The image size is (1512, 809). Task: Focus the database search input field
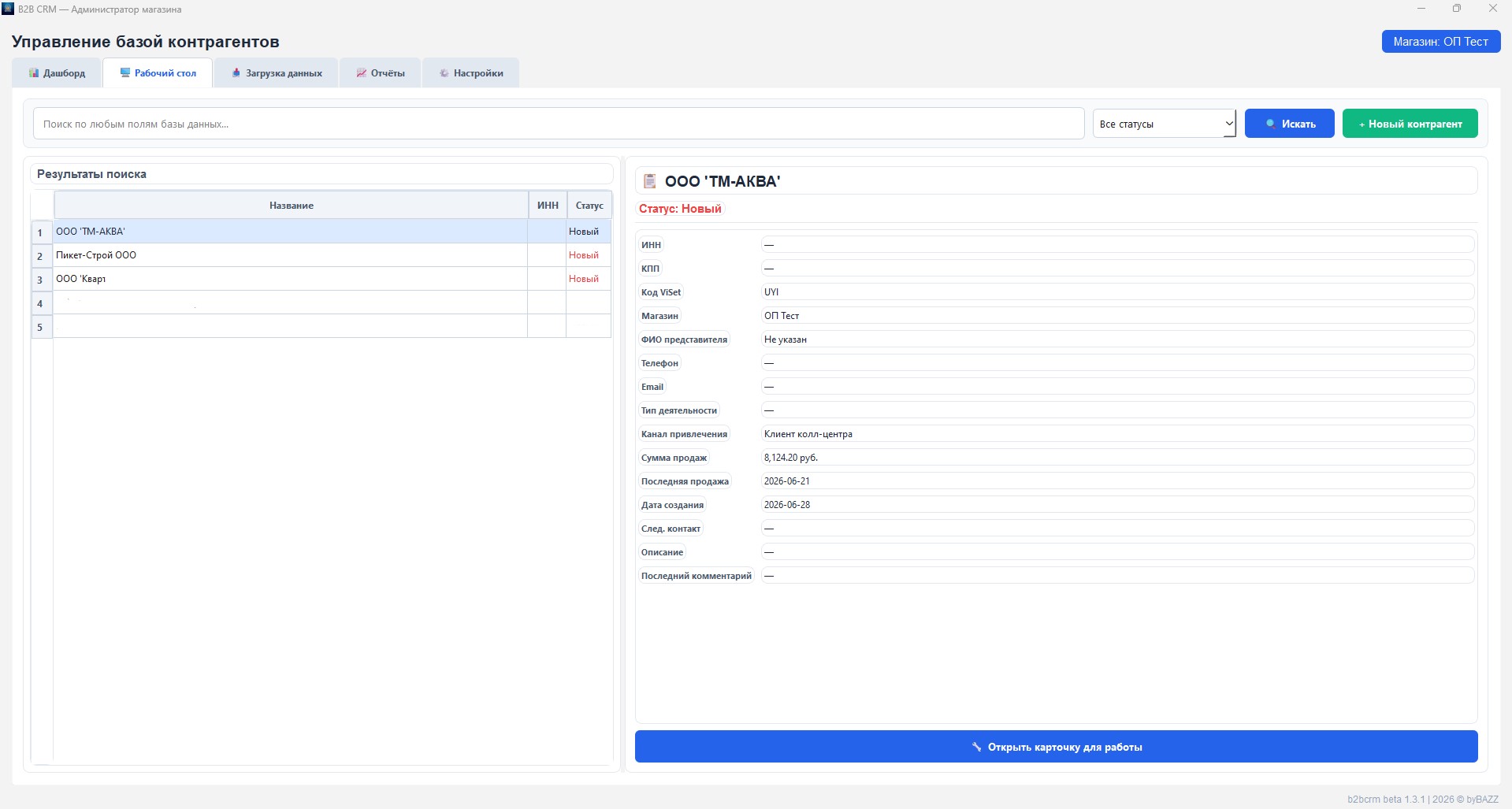pos(559,124)
